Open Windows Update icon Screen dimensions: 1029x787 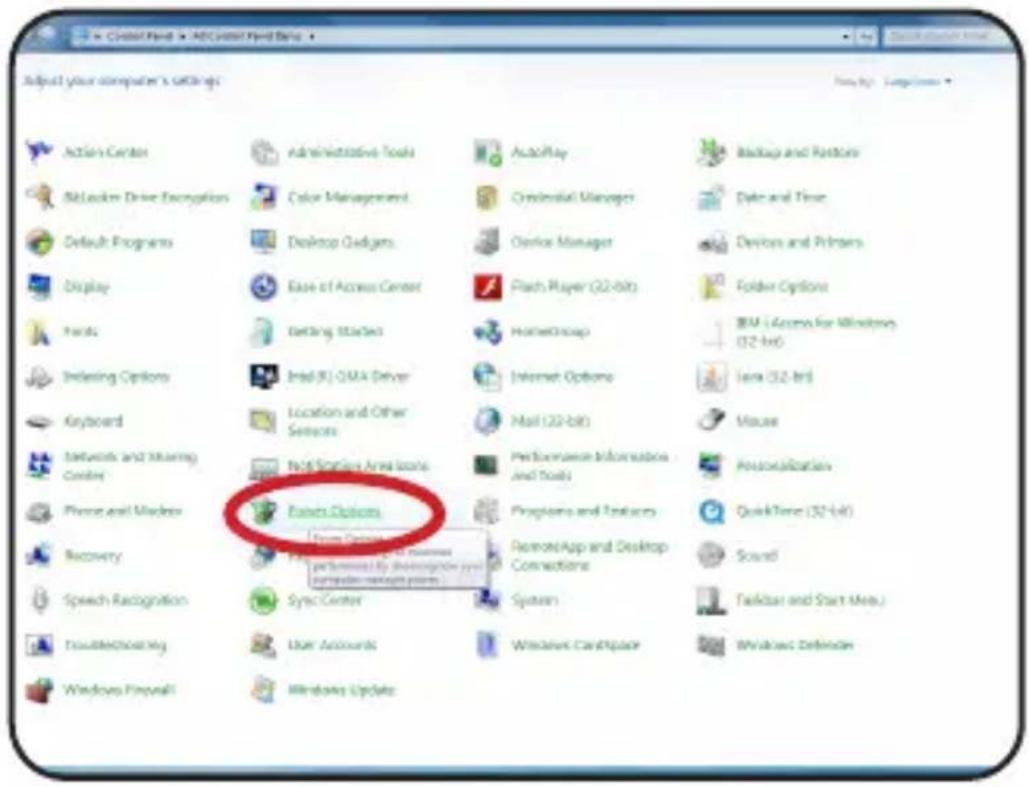click(x=264, y=690)
